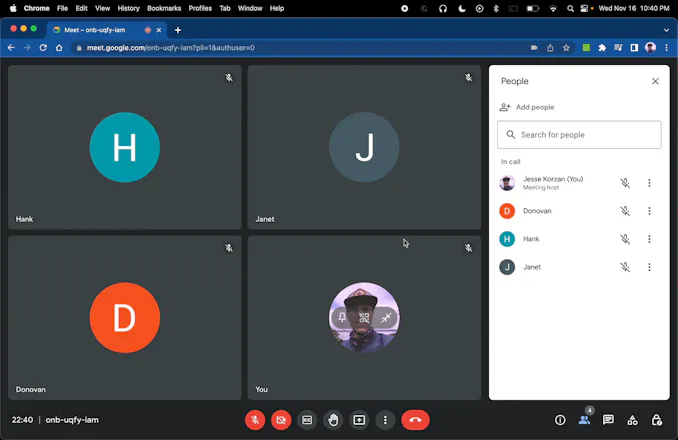The image size is (678, 440).
Task: Click Add people
Action: pyautogui.click(x=527, y=107)
